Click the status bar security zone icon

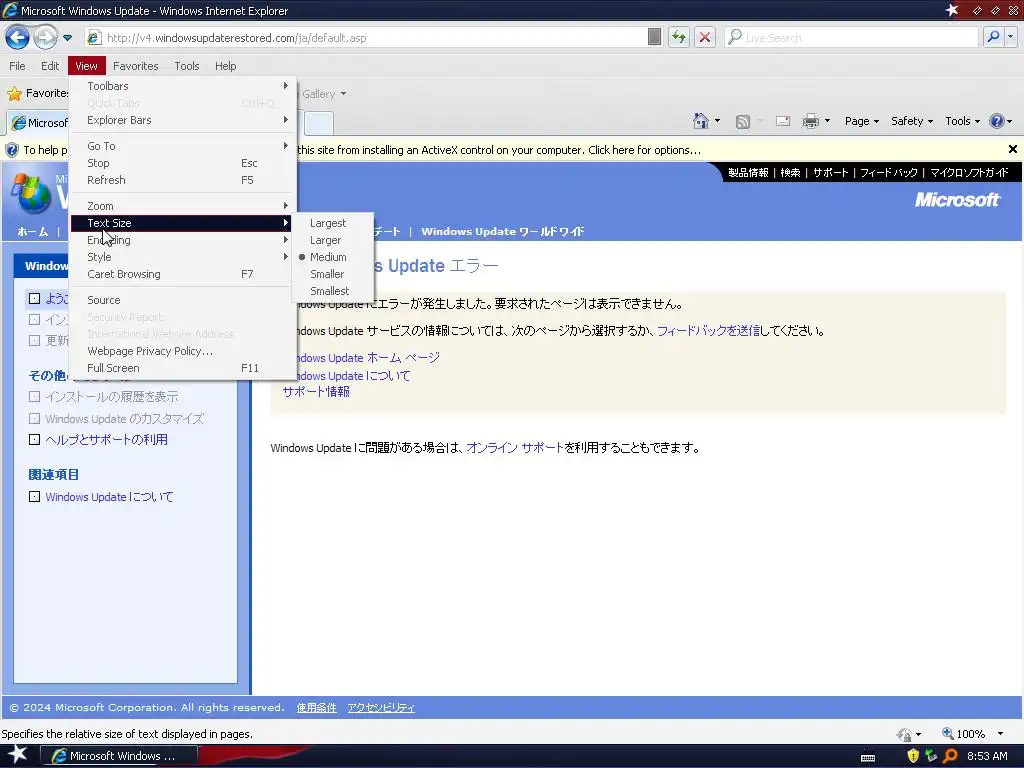pyautogui.click(x=904, y=734)
